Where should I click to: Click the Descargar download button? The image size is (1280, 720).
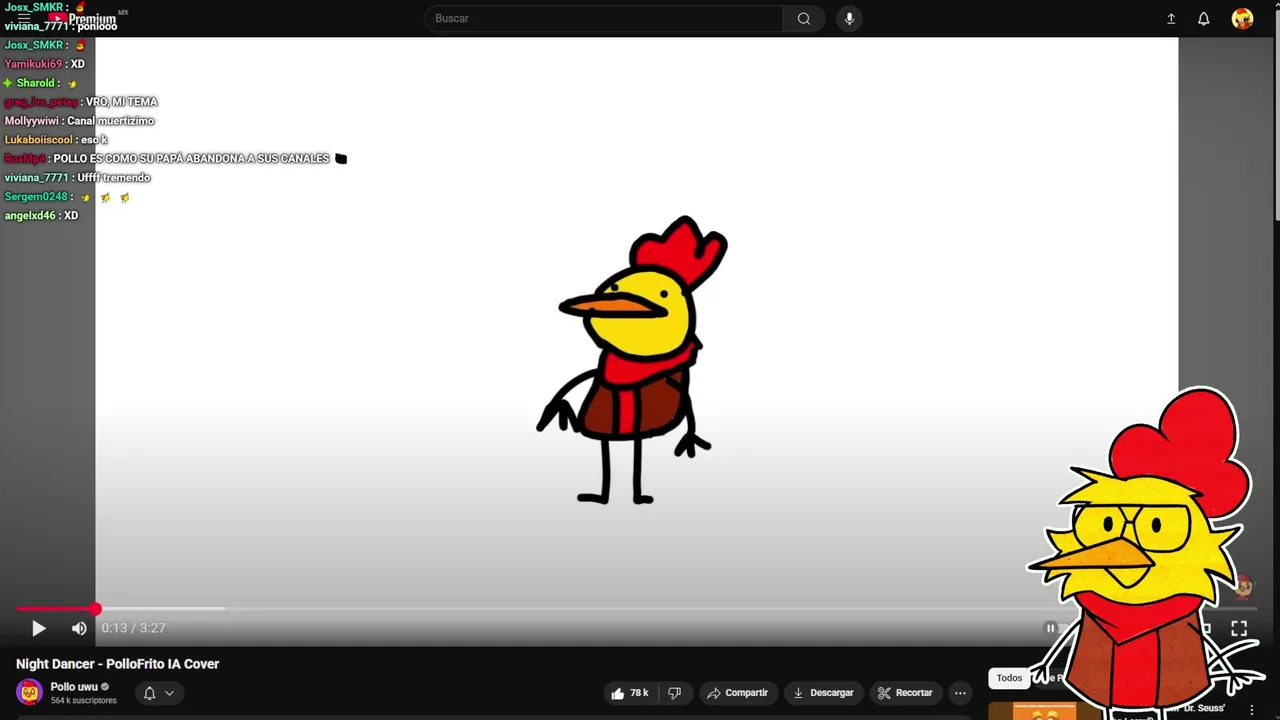click(x=823, y=693)
